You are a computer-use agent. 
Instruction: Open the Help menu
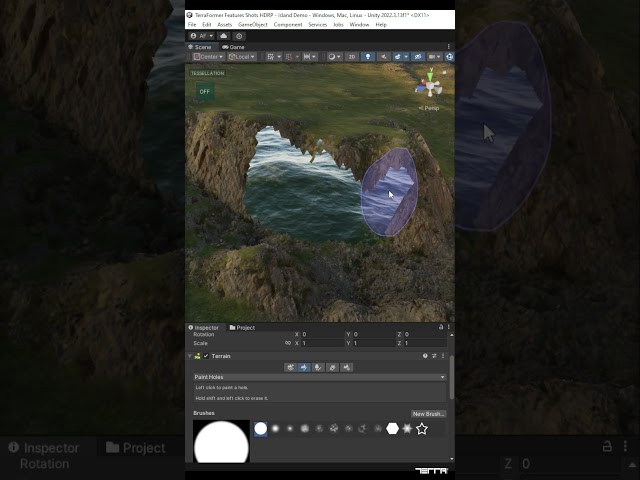click(x=381, y=24)
